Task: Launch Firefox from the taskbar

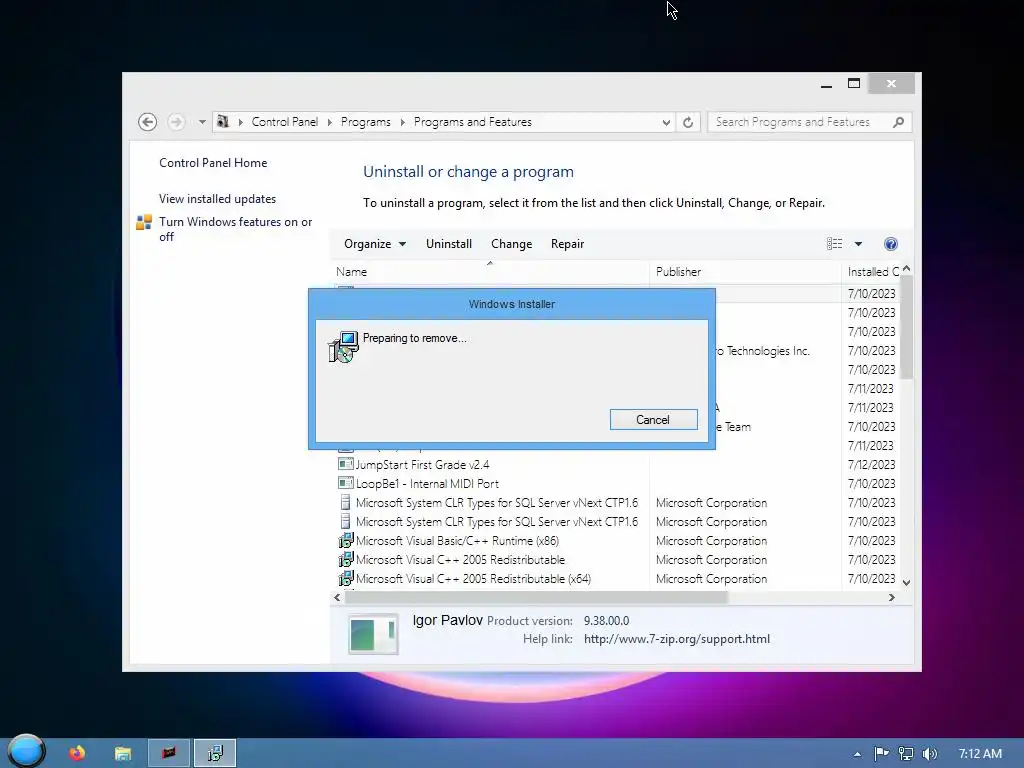Action: point(77,753)
